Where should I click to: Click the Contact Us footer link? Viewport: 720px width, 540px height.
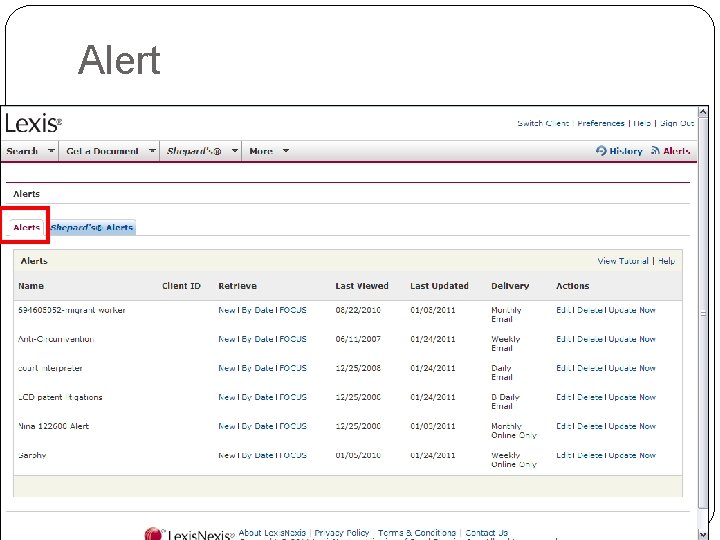486,533
